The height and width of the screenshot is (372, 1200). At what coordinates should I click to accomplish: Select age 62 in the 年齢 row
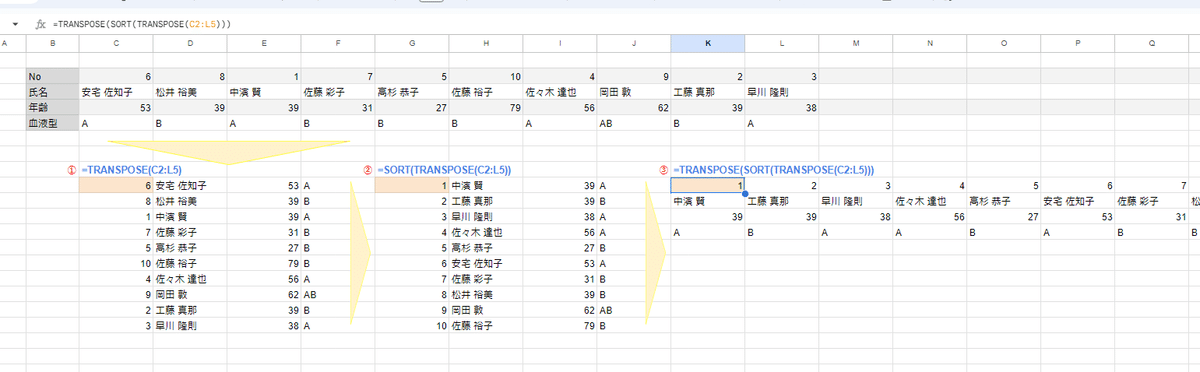point(634,106)
